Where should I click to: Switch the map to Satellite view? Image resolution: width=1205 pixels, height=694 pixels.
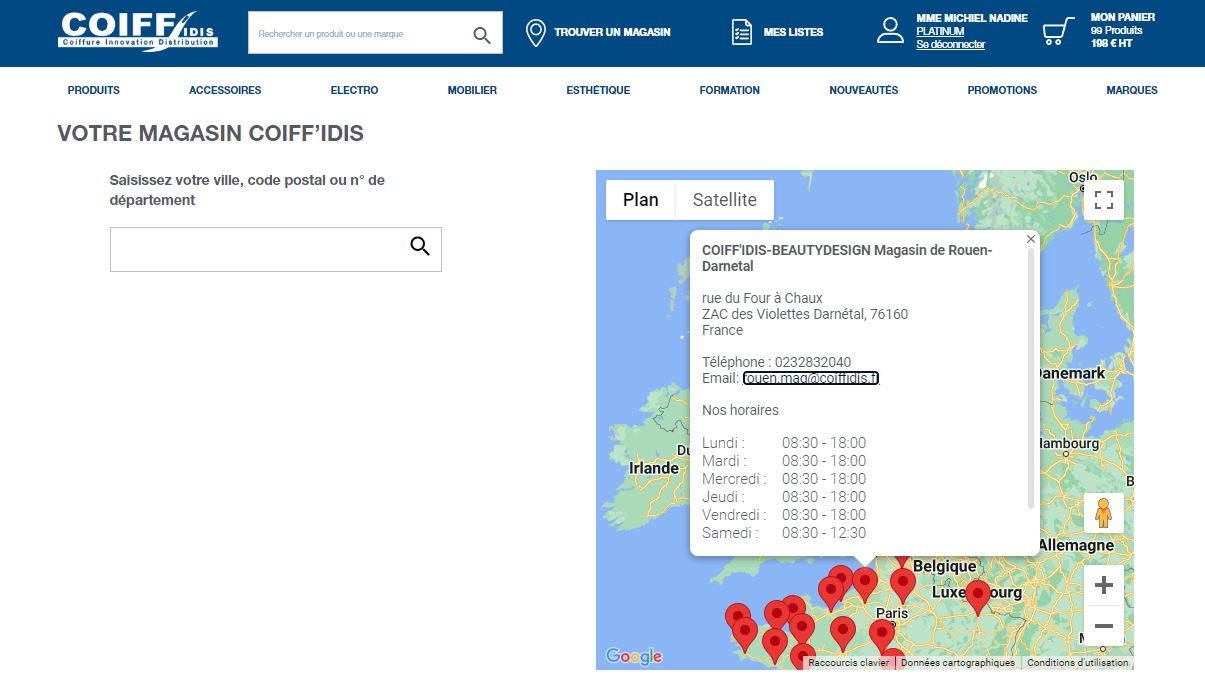point(725,200)
